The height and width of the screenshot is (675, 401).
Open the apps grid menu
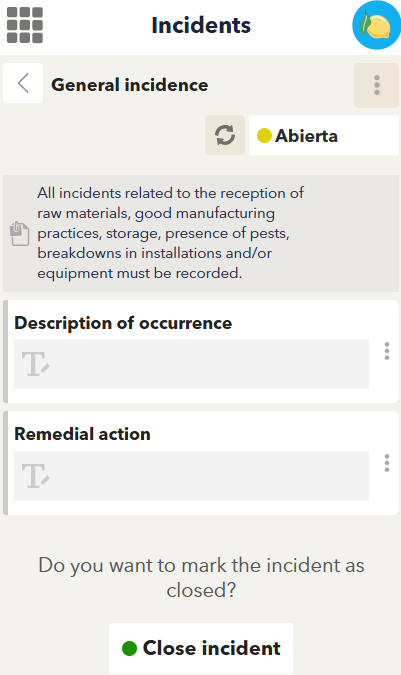(25, 25)
